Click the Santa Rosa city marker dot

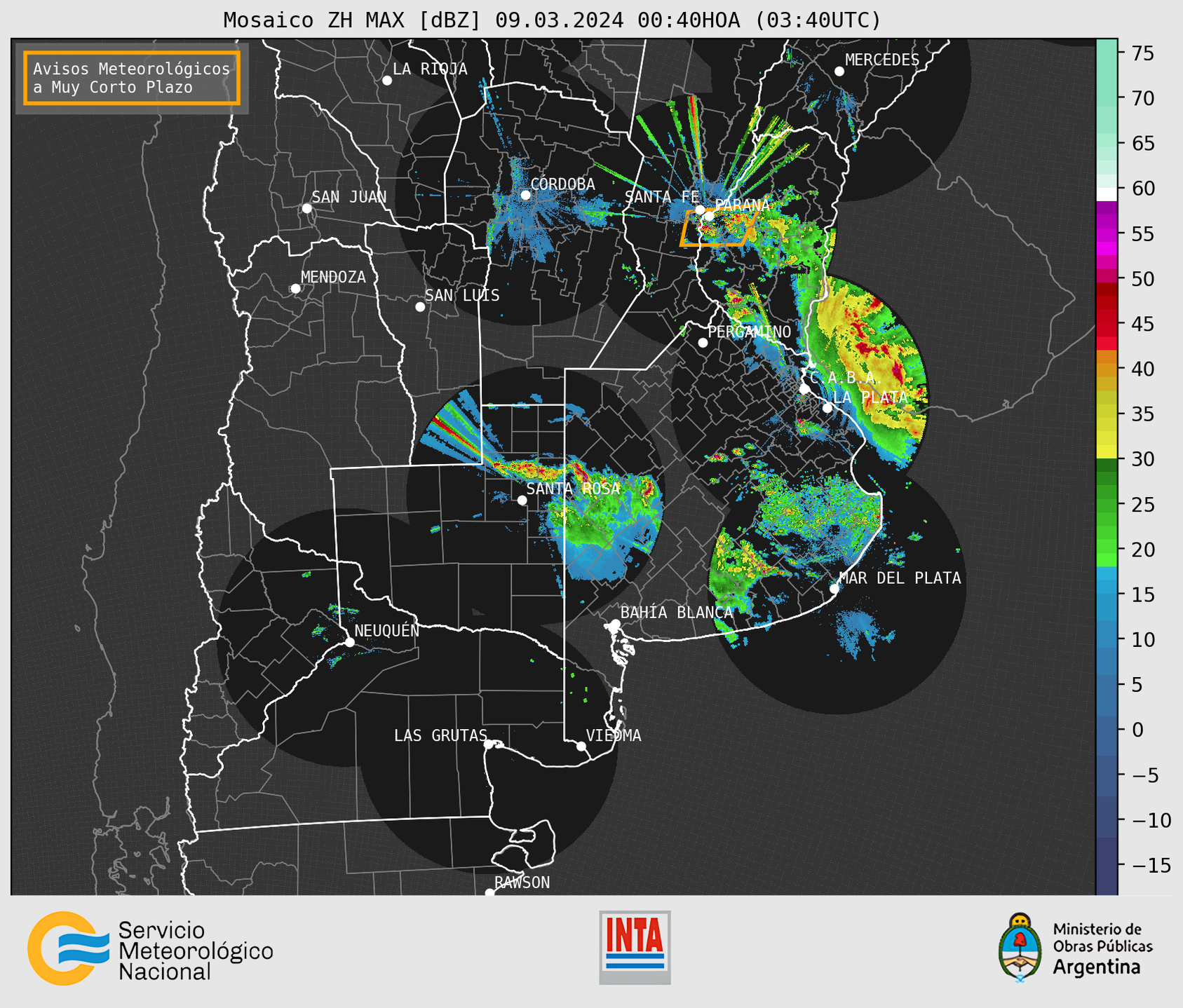pyautogui.click(x=522, y=500)
